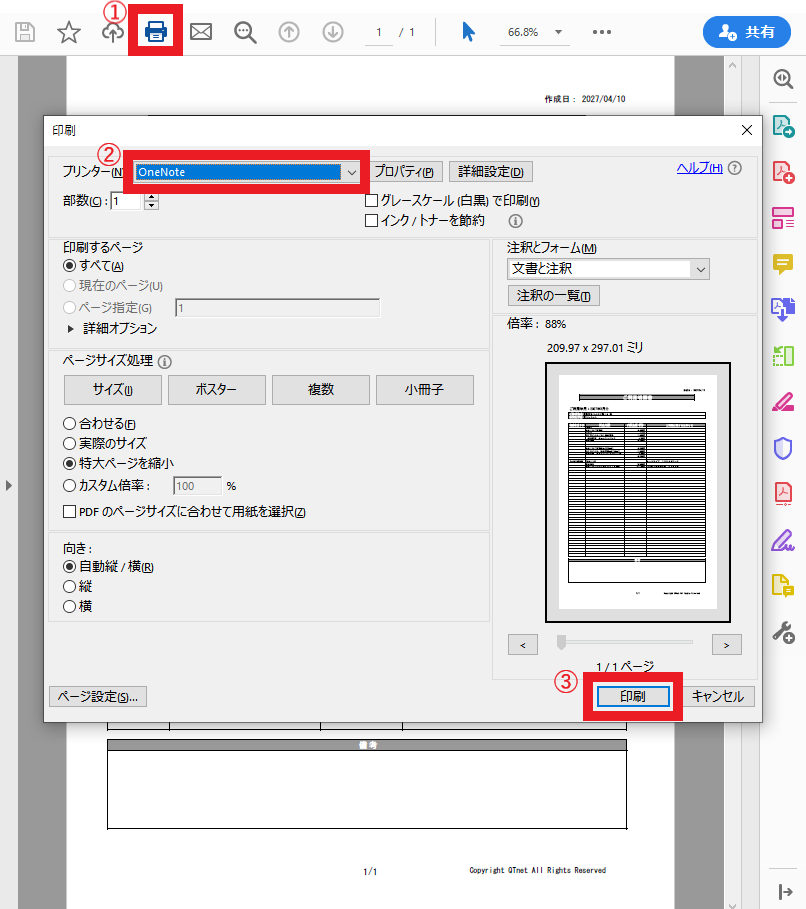Go to previous page up arrow

tap(289, 32)
